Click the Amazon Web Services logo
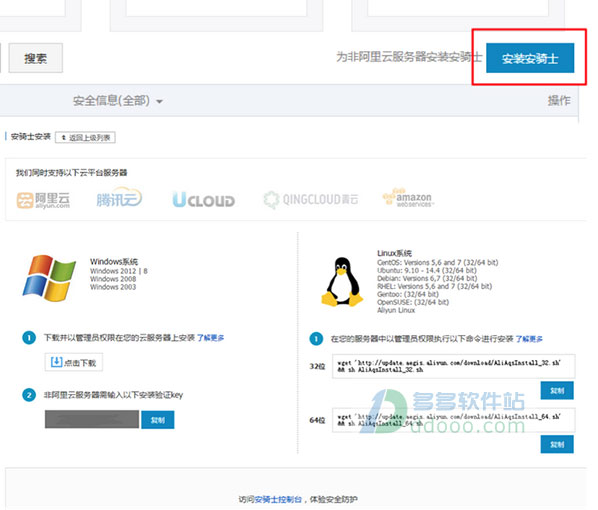 pos(408,198)
